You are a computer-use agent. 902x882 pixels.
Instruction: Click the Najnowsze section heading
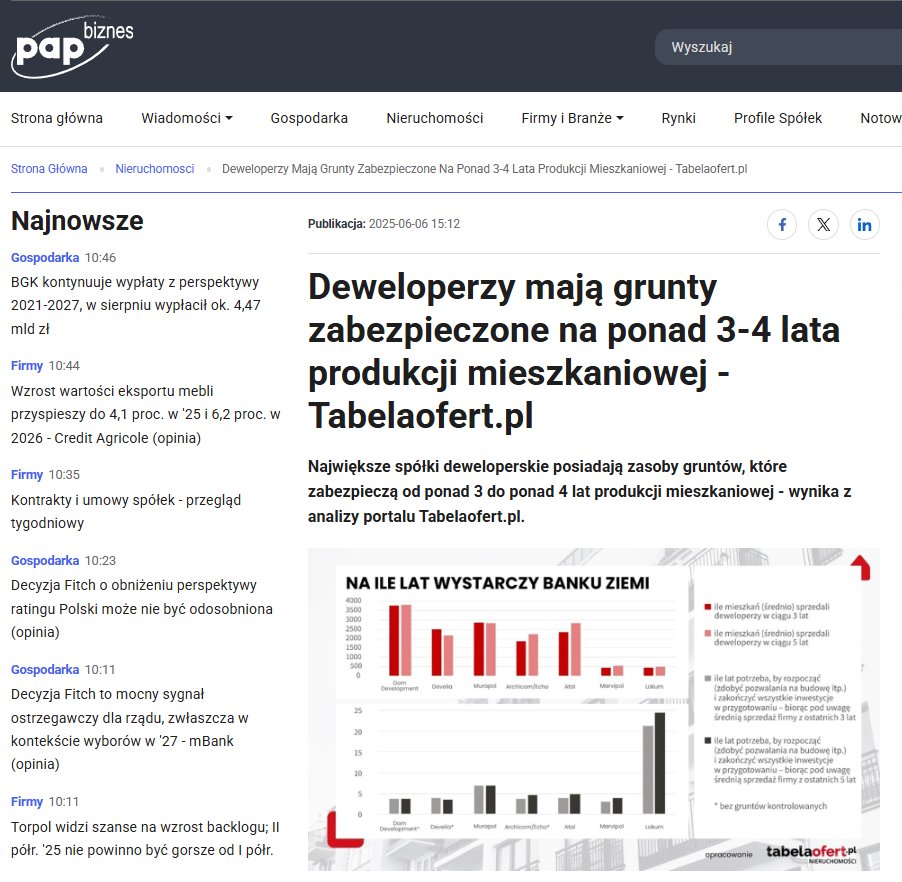pos(77,221)
